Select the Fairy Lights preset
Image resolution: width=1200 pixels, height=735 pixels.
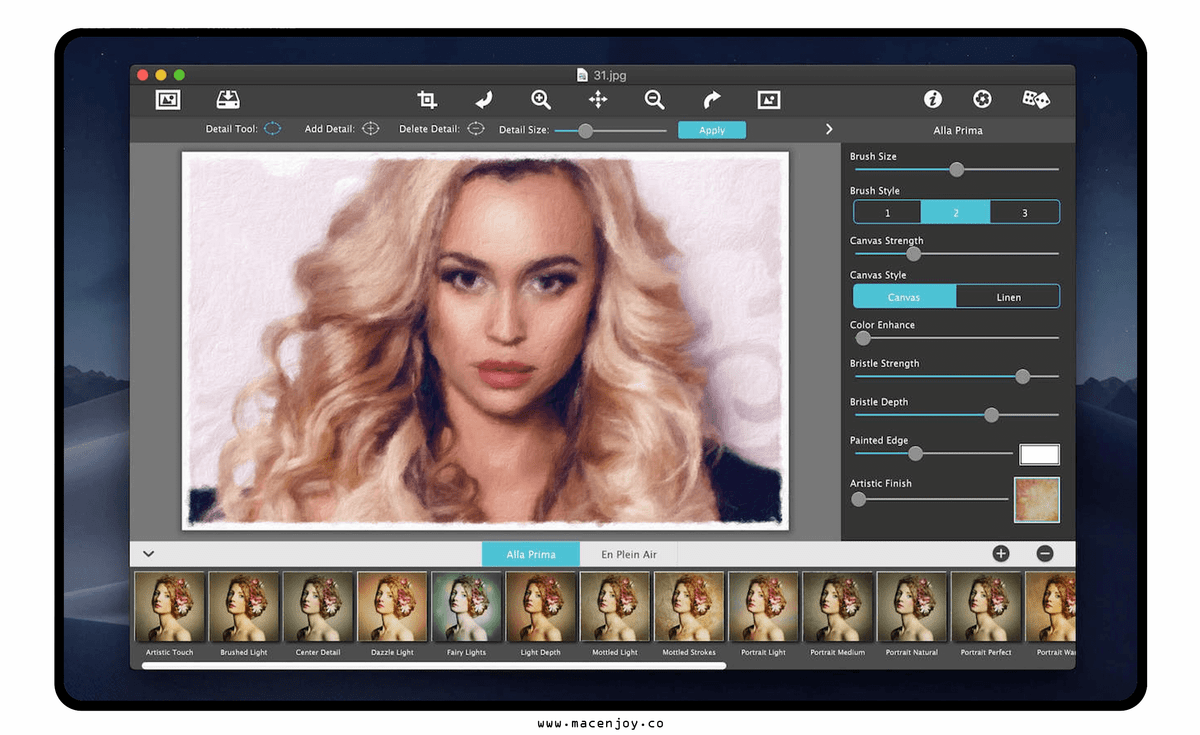(x=466, y=606)
